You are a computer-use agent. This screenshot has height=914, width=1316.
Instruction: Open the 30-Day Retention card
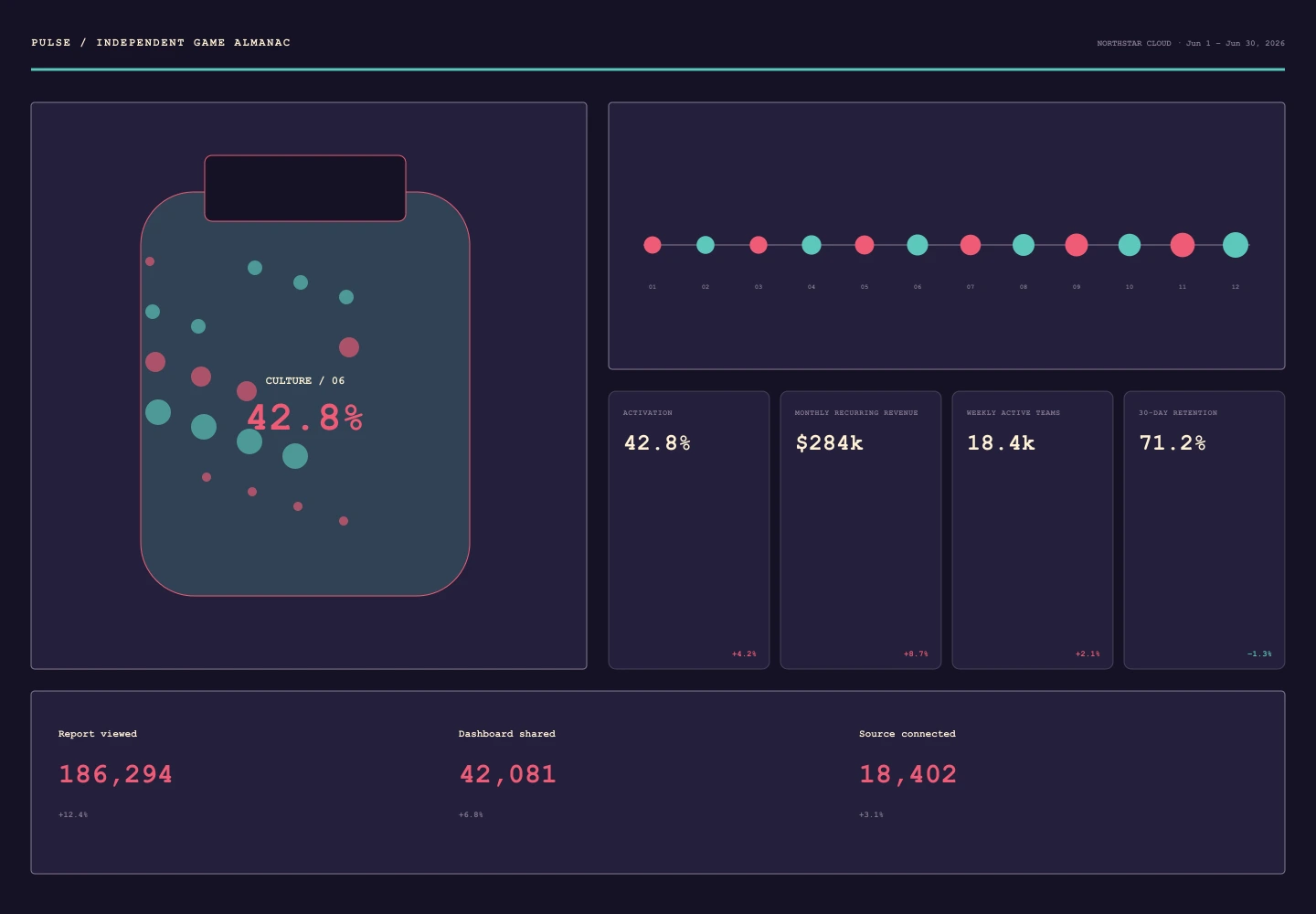(1205, 530)
